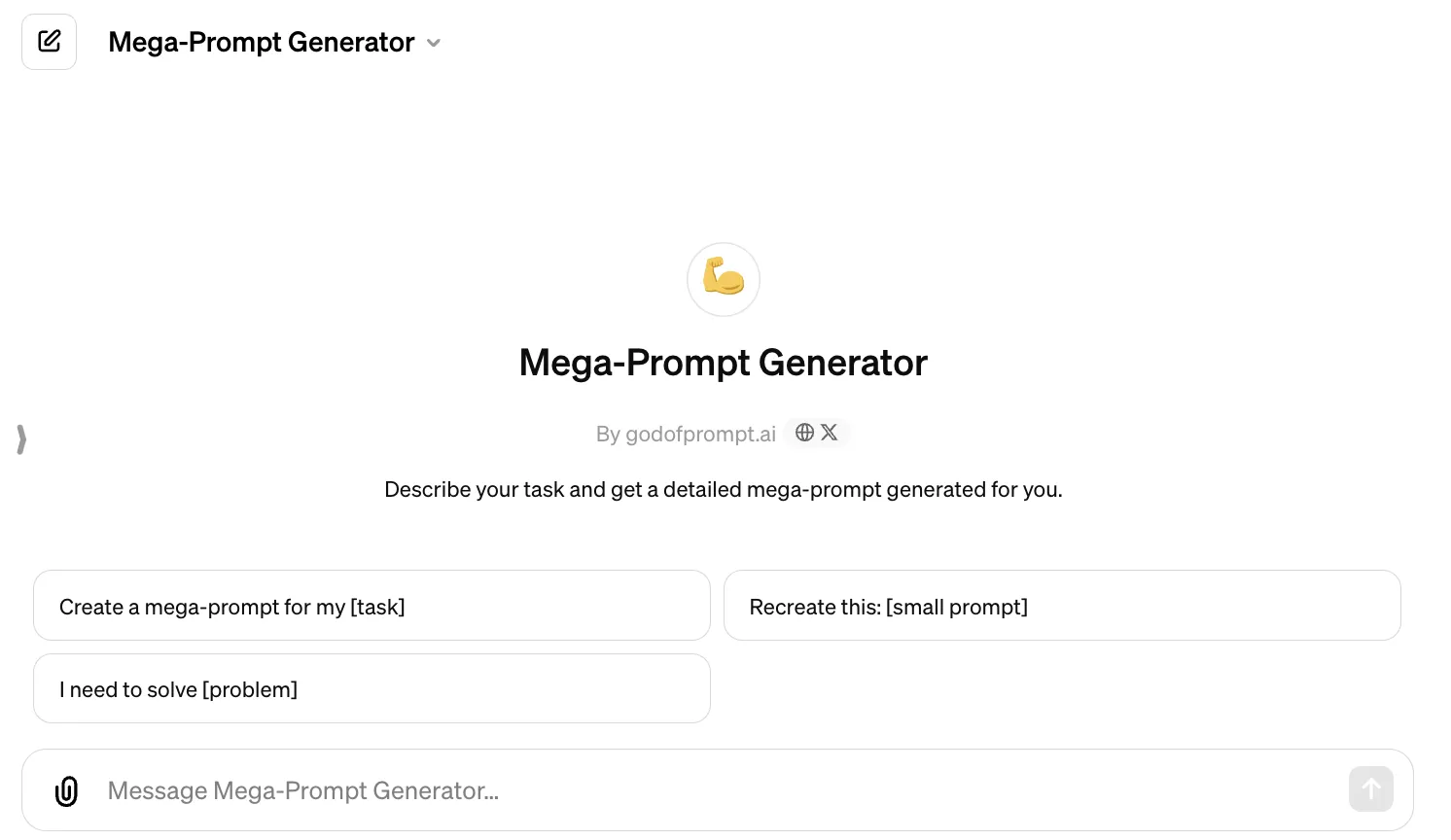
Task: Click the grey send button circle
Action: point(1370,788)
